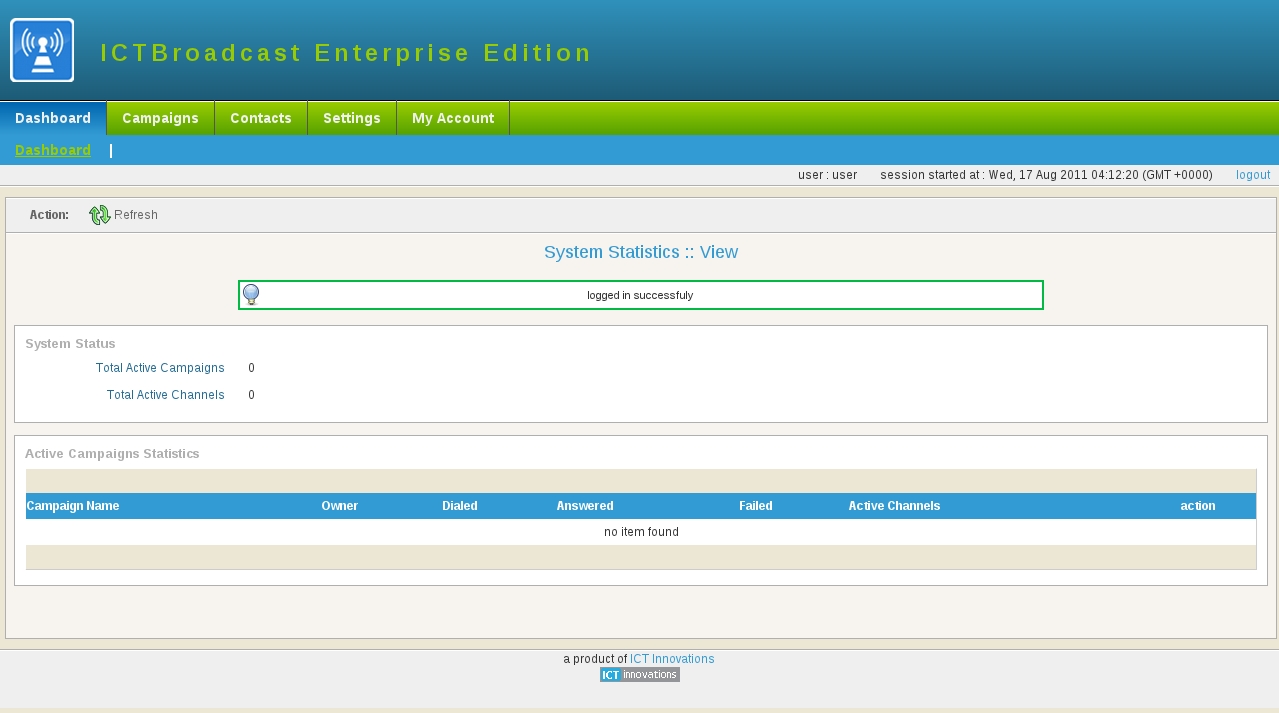1279x713 pixels.
Task: Click the green Refresh arrows icon
Action: tap(100, 215)
